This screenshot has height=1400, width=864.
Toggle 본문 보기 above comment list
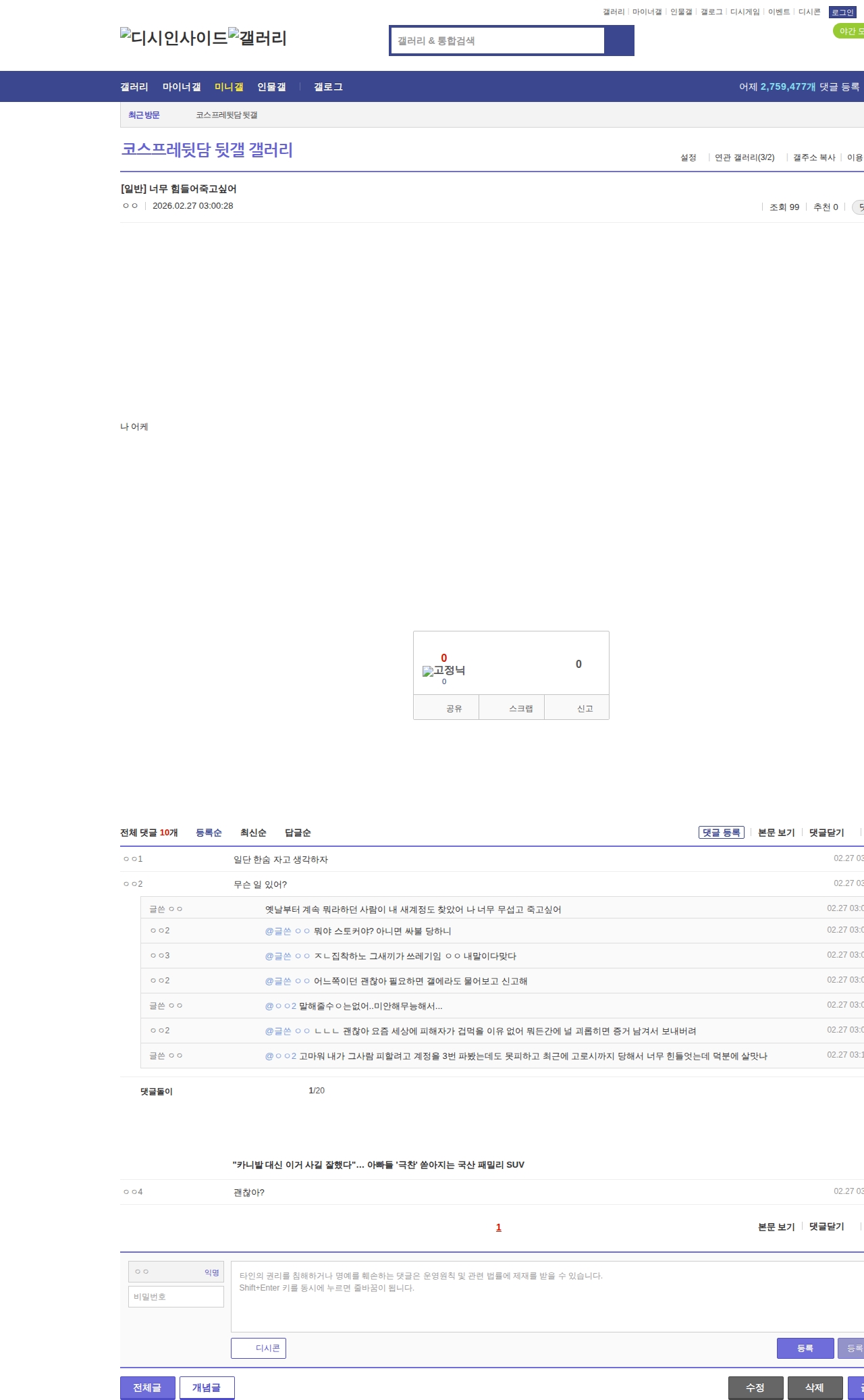pyautogui.click(x=776, y=833)
